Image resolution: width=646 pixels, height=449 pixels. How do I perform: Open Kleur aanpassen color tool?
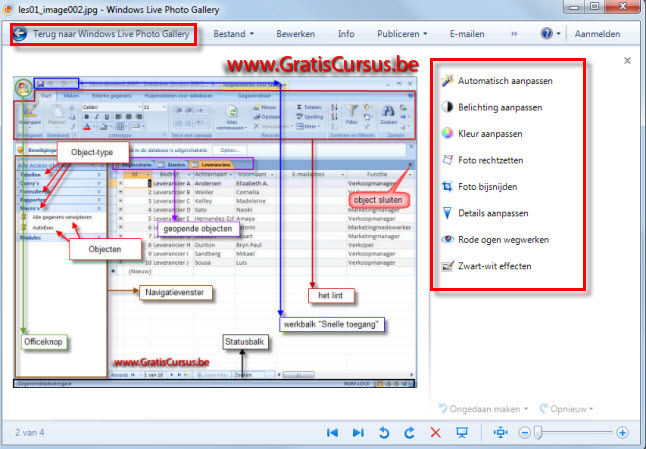click(482, 133)
